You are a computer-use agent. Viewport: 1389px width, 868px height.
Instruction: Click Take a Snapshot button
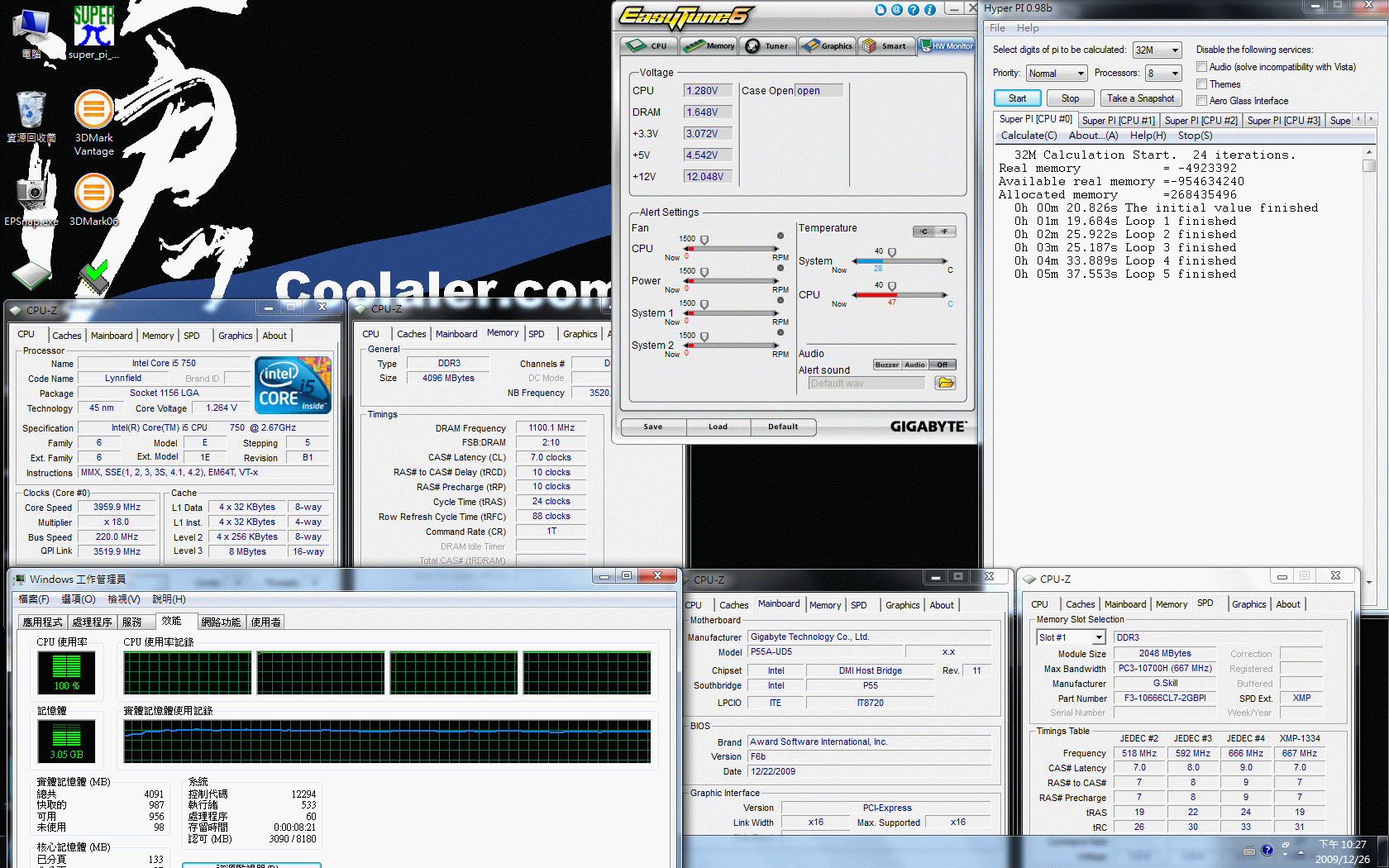click(x=1140, y=98)
